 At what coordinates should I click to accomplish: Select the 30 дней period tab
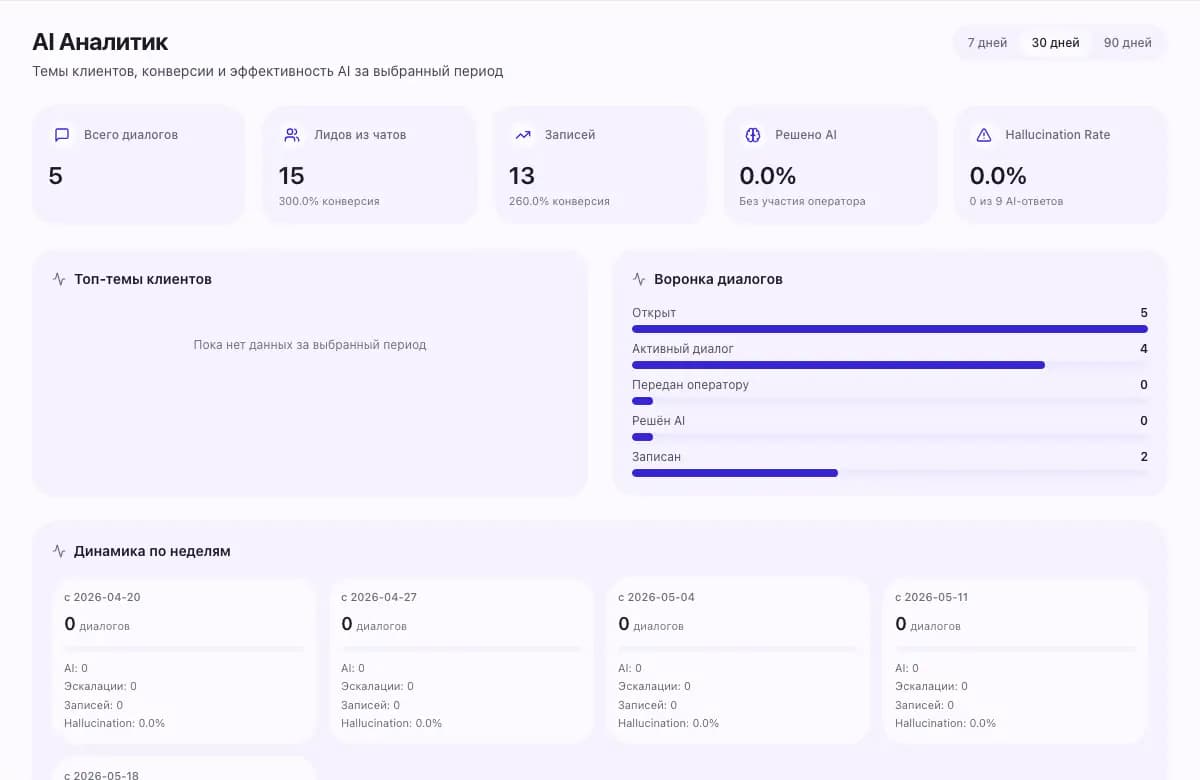click(1055, 43)
